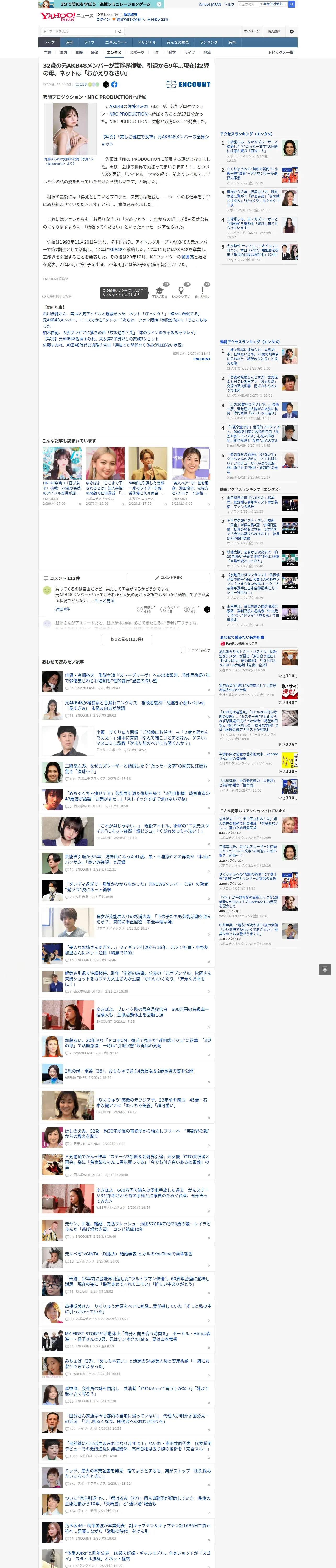Open rank 1 entertainment ranking article 二階堂ふみ
Image resolution: width=336 pixels, height=1568 pixels.
(x=253, y=147)
